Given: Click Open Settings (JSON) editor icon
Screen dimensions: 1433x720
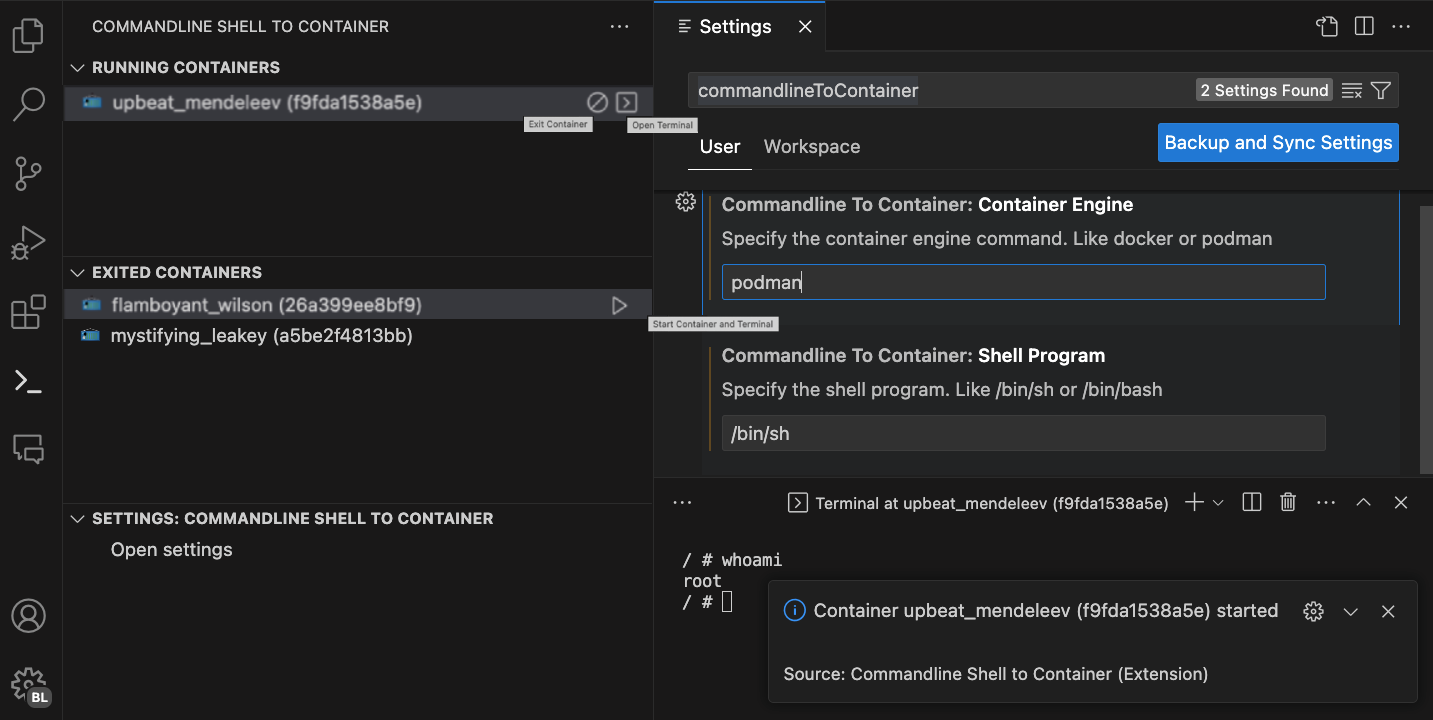Looking at the screenshot, I should pyautogui.click(x=1327, y=27).
